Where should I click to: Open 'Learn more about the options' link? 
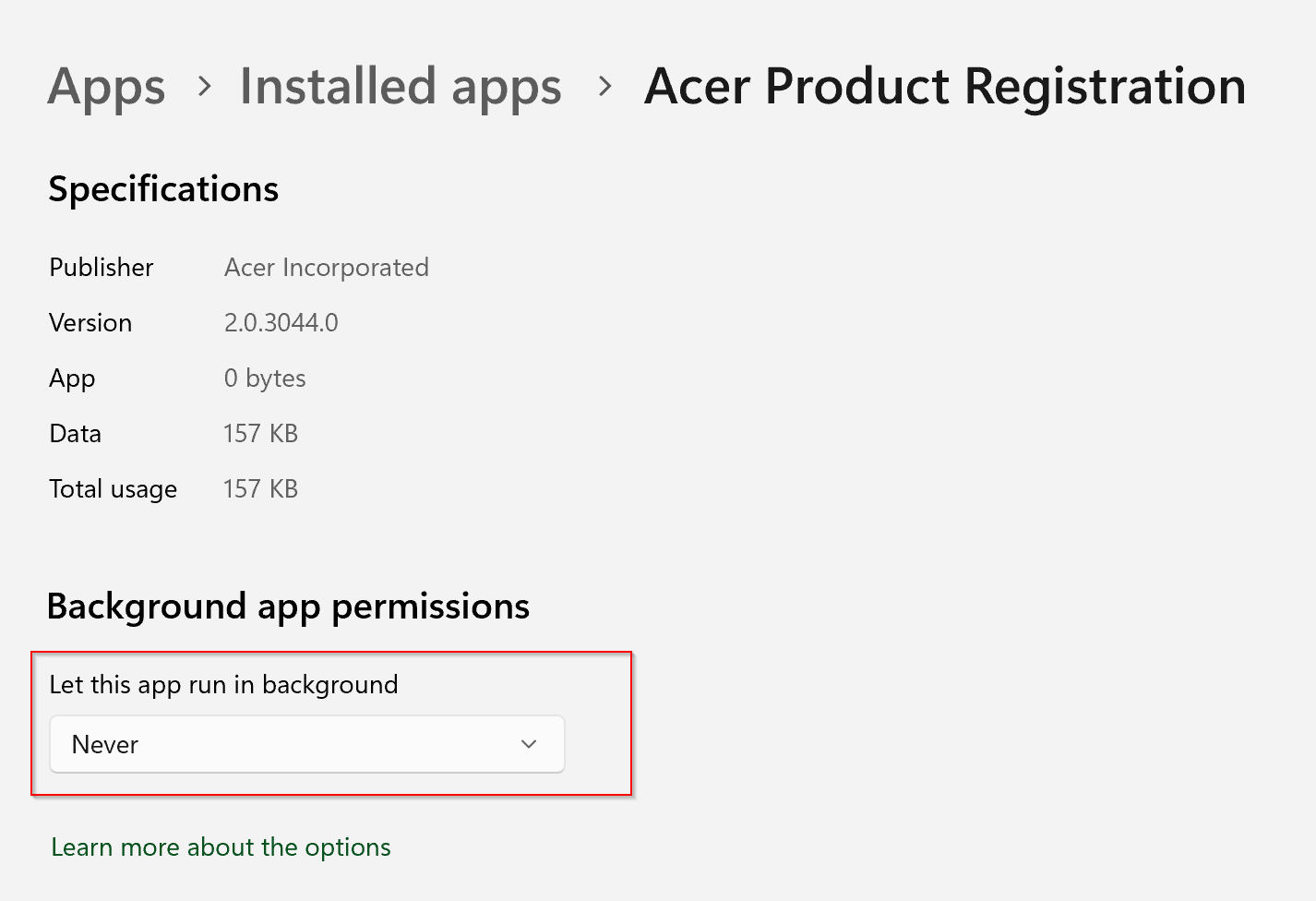pos(221,847)
